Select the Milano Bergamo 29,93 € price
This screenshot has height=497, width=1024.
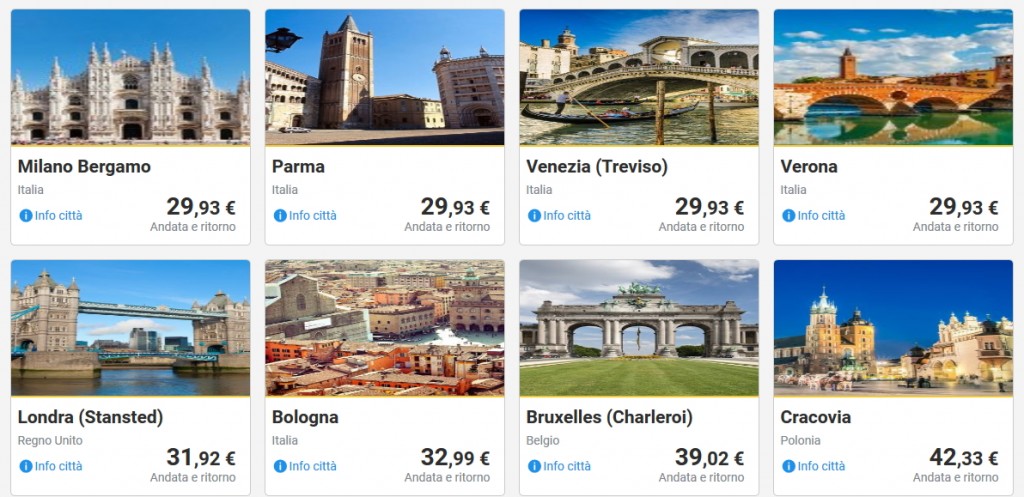pyautogui.click(x=200, y=208)
